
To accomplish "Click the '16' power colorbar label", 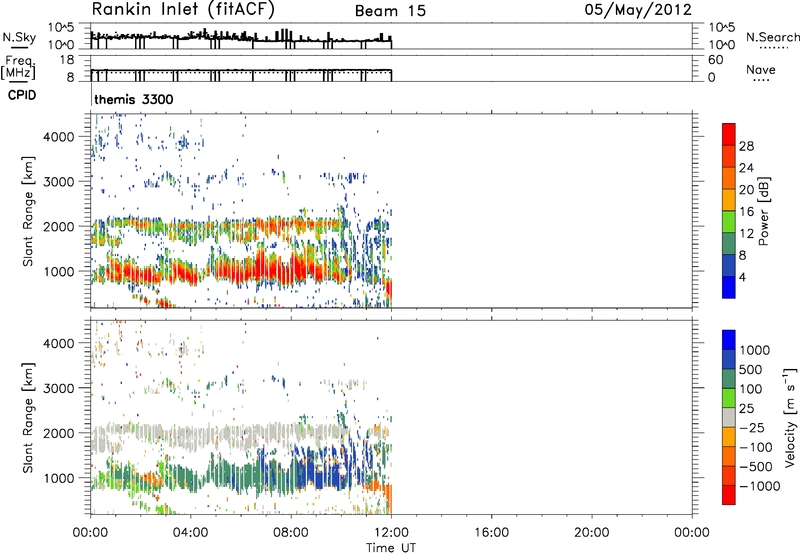I will 746,212.
